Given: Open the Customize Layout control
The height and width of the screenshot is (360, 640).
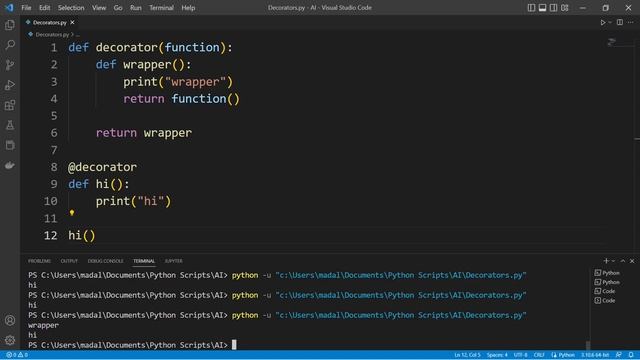Looking at the screenshot, I should tap(564, 8).
